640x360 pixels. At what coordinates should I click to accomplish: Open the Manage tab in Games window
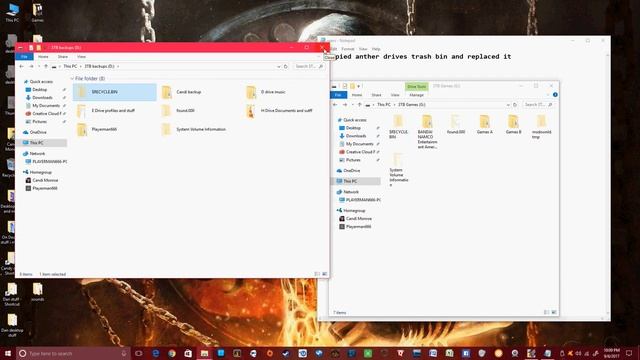tap(416, 95)
